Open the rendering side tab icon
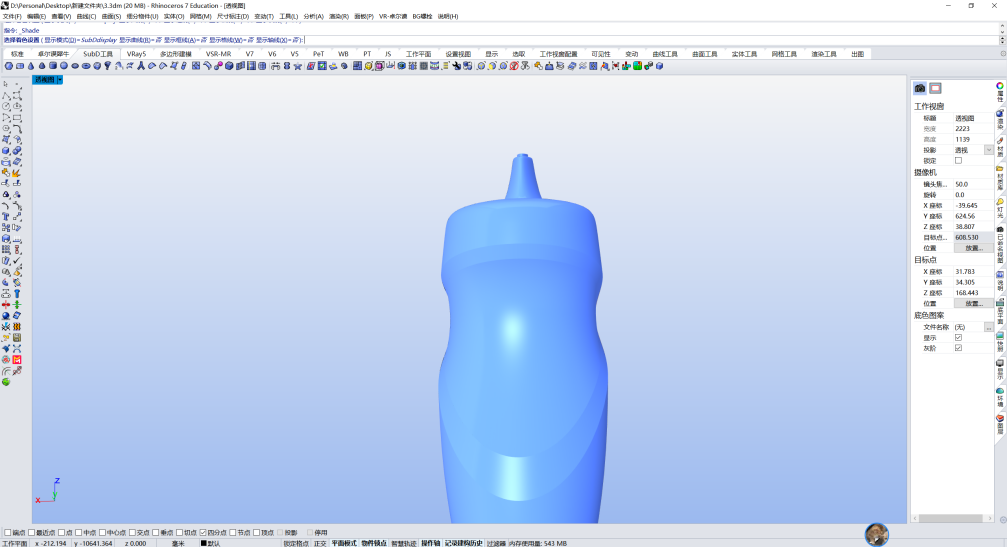 tap(1000, 114)
